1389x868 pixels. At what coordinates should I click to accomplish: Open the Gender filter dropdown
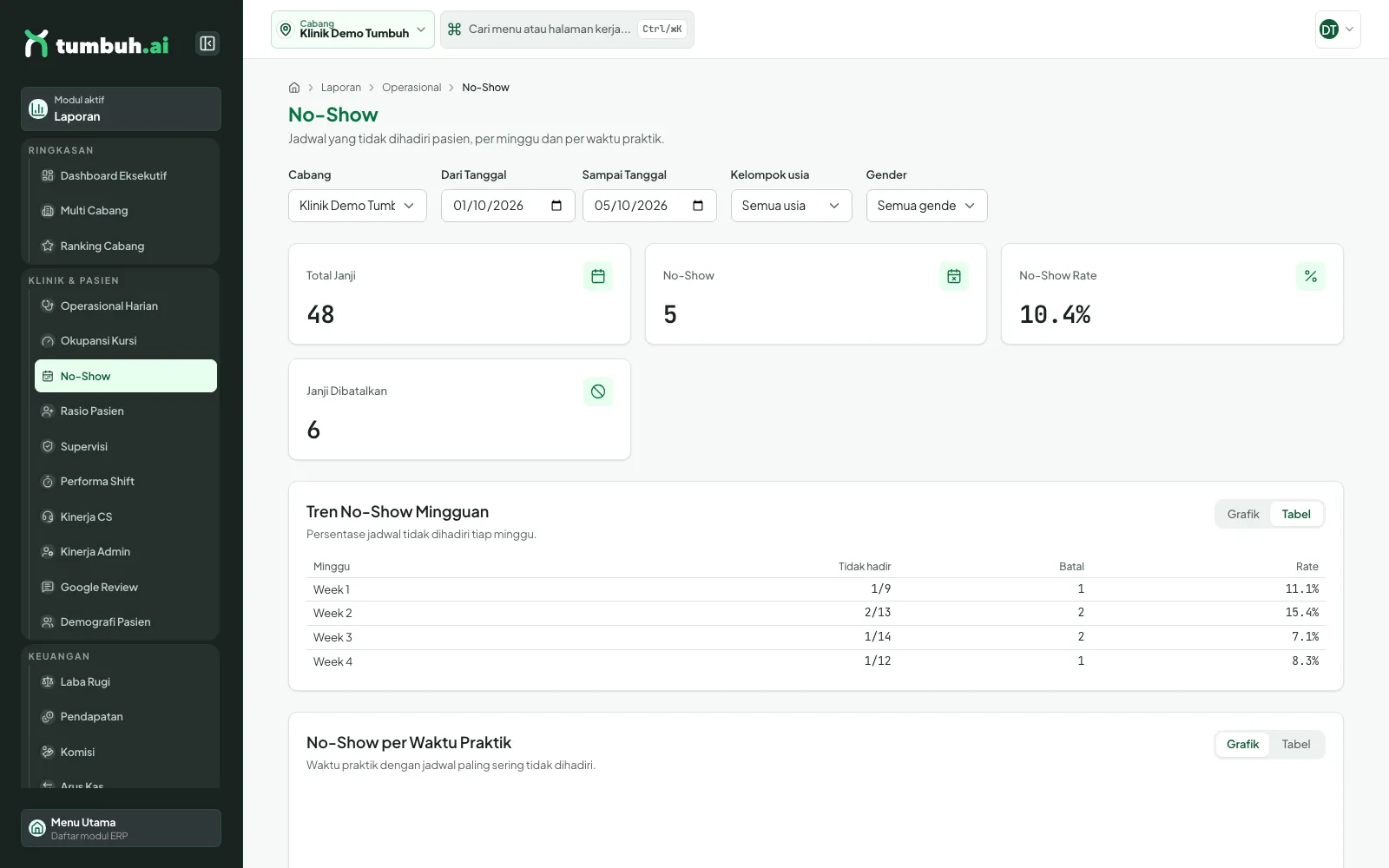tap(926, 206)
